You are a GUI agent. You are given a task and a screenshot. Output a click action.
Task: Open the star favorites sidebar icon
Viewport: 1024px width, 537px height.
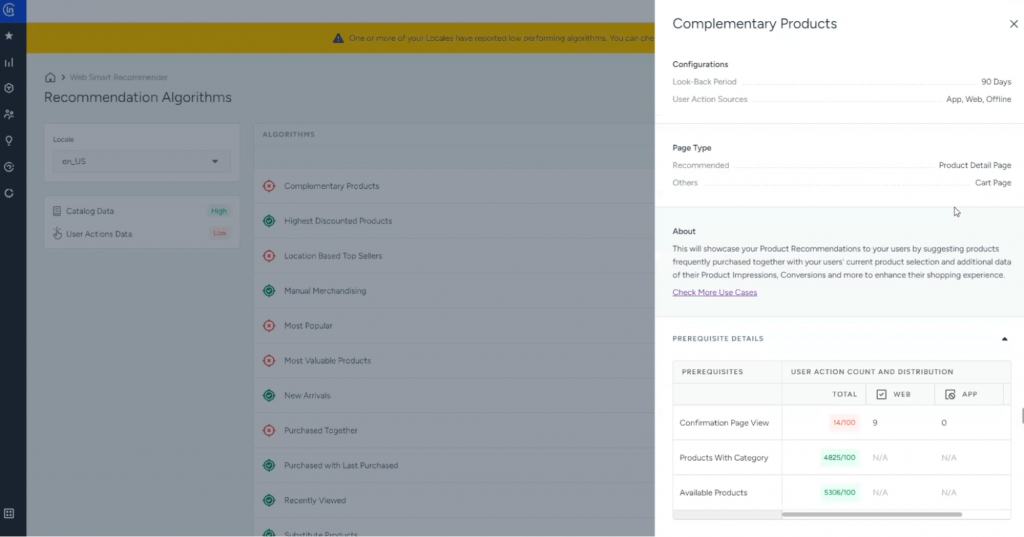[9, 36]
